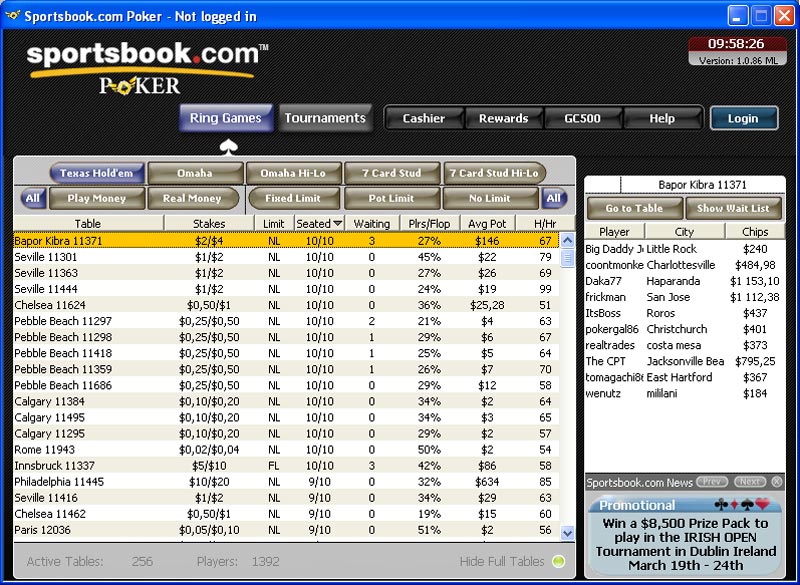Click the Go to Table button
This screenshot has width=800, height=585.
pyautogui.click(x=634, y=208)
